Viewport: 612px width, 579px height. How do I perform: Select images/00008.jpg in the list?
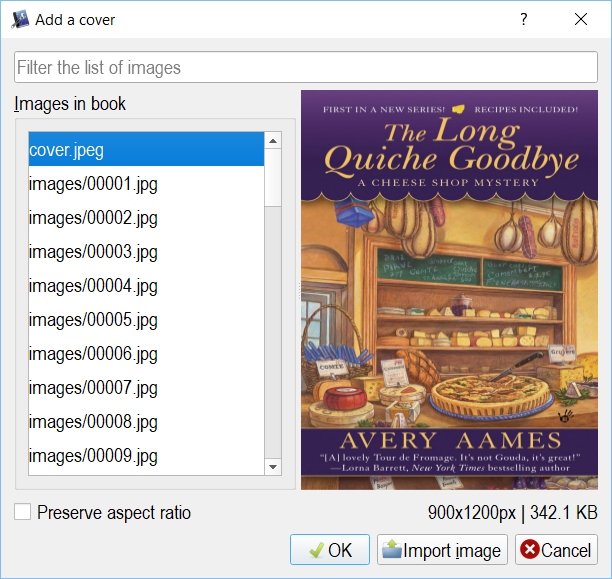(x=146, y=421)
